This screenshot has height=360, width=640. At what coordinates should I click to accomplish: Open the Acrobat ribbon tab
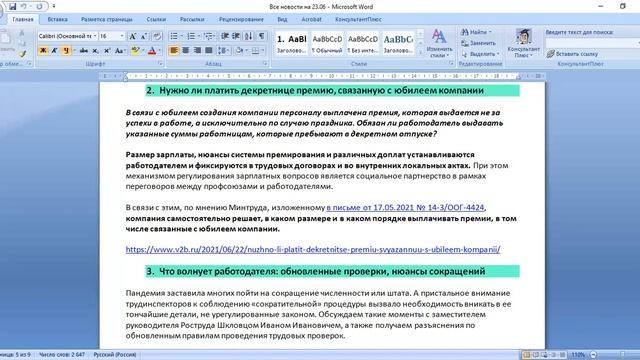tap(311, 19)
